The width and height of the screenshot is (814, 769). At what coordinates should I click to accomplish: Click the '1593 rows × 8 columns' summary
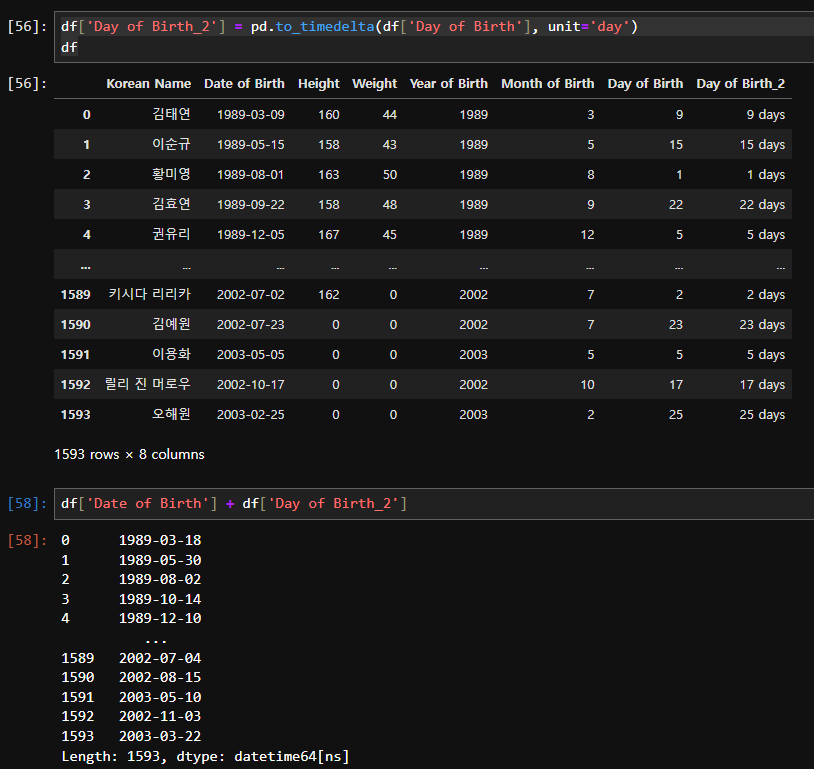coord(129,454)
